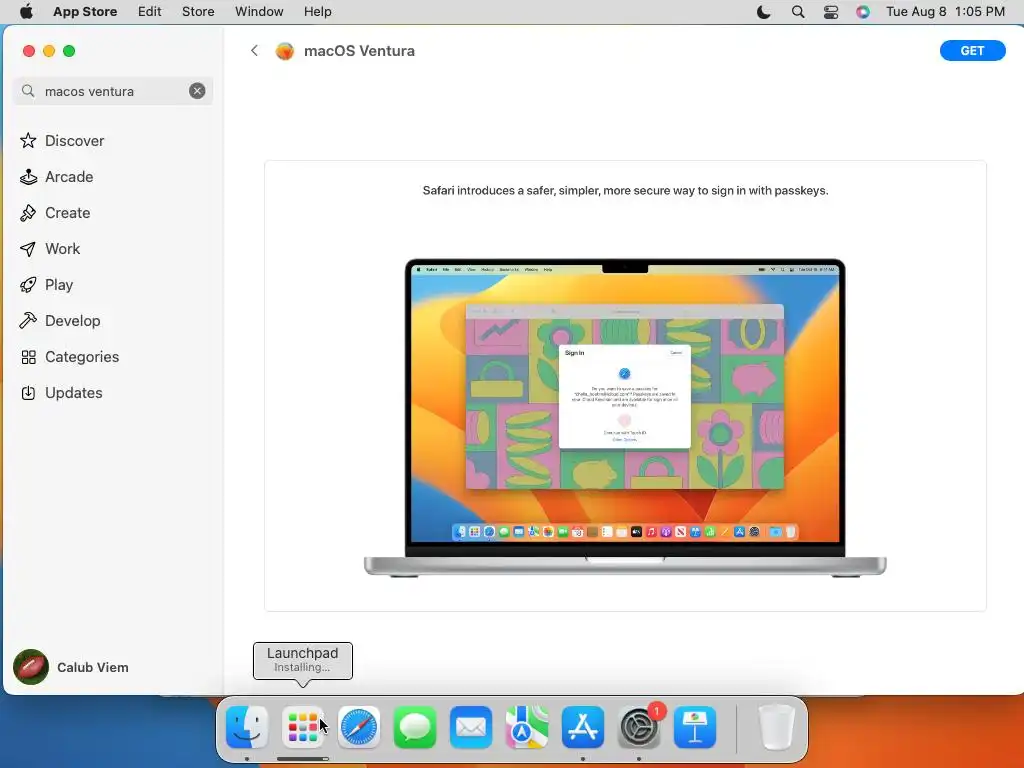1024x768 pixels.
Task: Open Messages from the Dock
Action: click(415, 727)
